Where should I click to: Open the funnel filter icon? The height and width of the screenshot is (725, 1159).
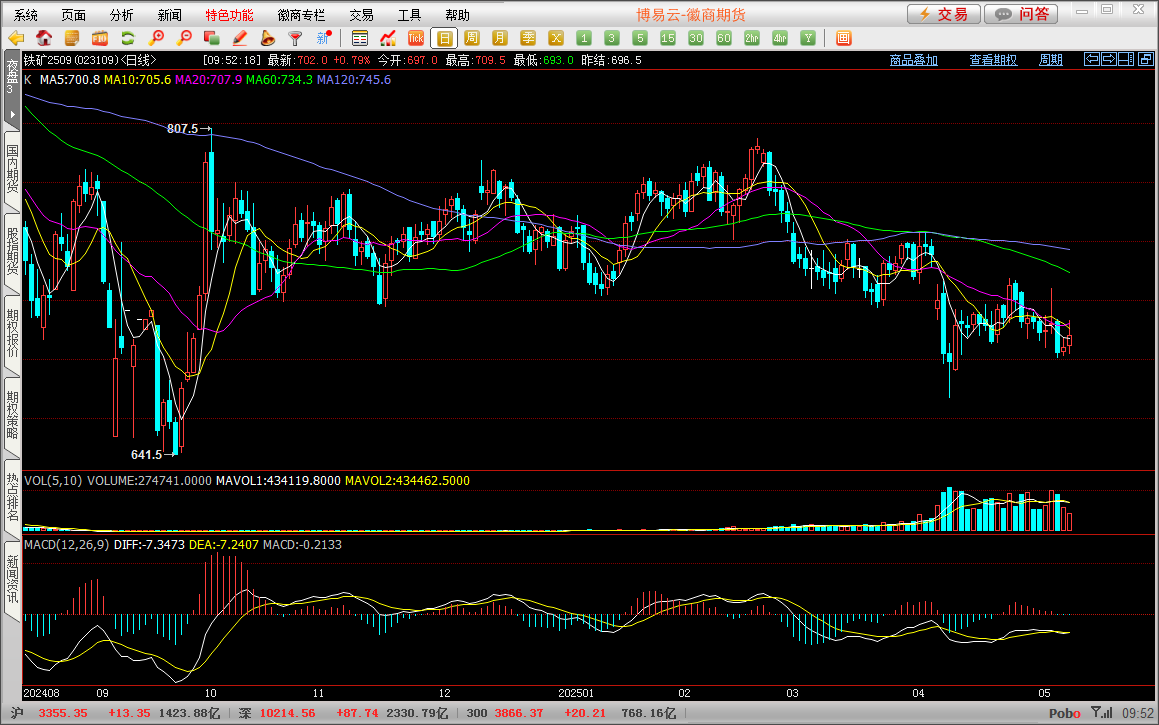tap(295, 38)
